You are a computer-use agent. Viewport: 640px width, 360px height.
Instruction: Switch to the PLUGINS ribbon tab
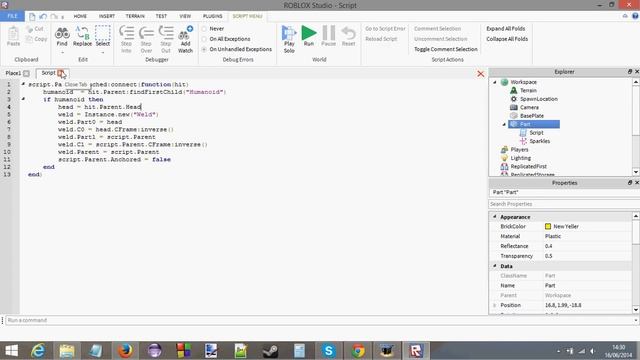coord(213,16)
